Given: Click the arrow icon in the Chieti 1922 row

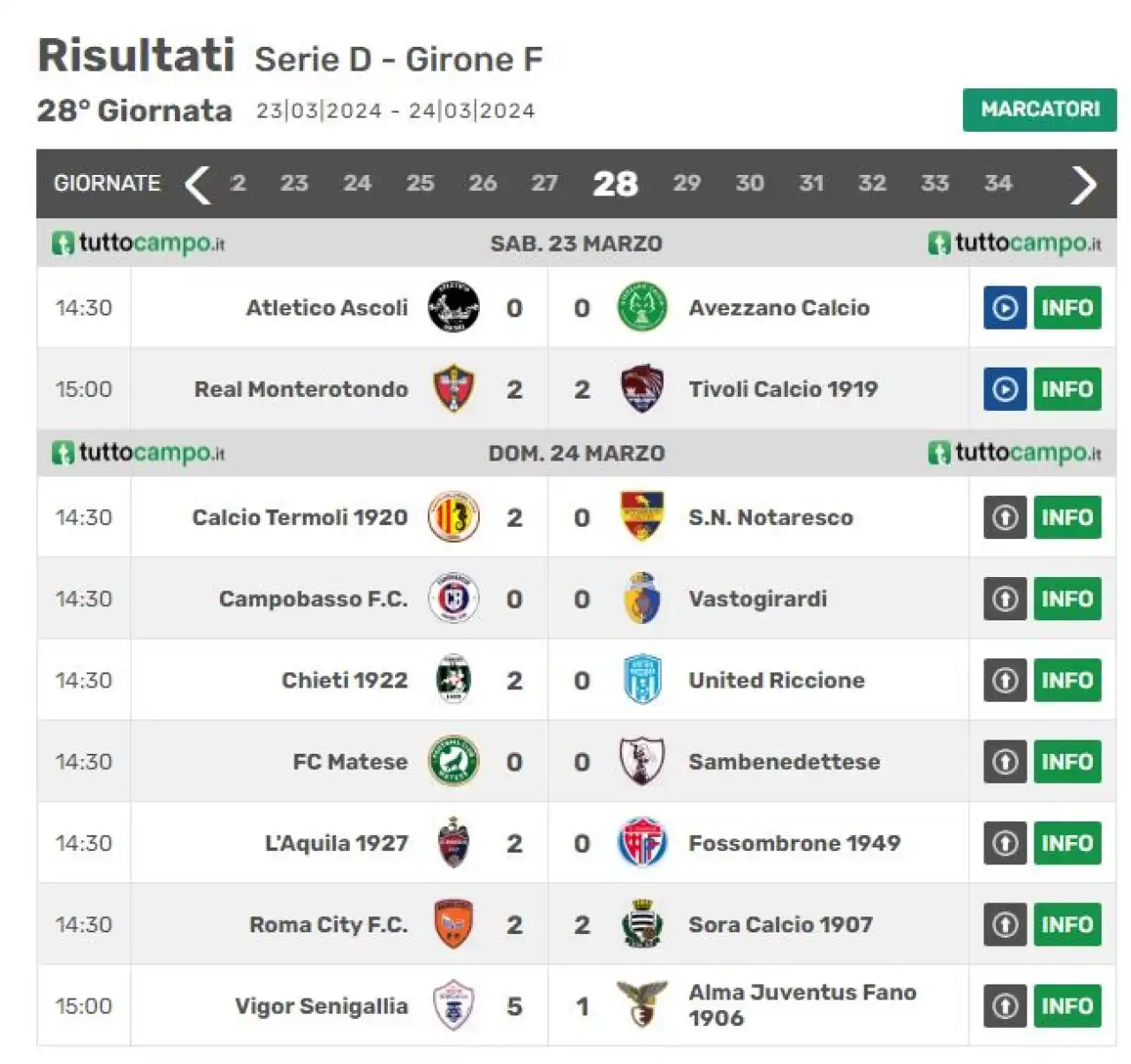Looking at the screenshot, I should click(1005, 680).
